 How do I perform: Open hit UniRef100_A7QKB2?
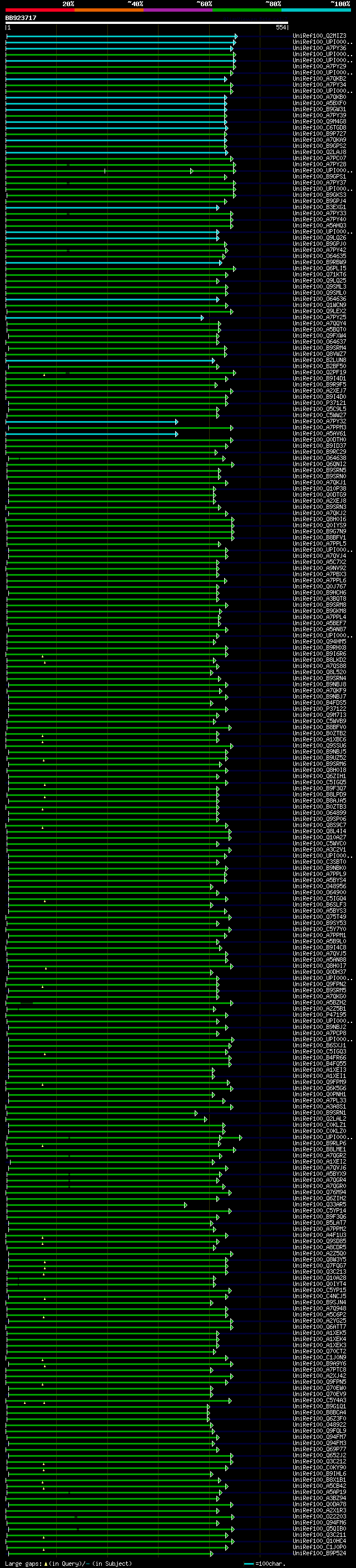pos(319,78)
